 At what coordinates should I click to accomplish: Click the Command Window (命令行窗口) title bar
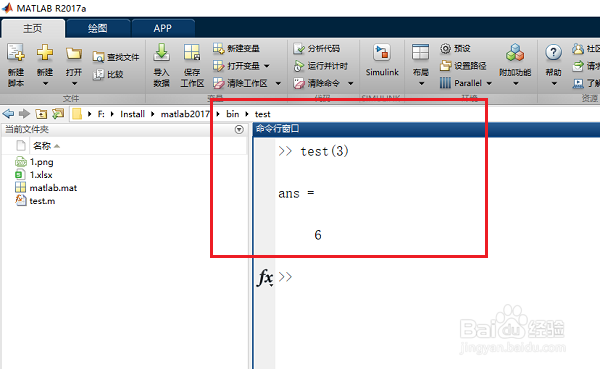pyautogui.click(x=426, y=129)
